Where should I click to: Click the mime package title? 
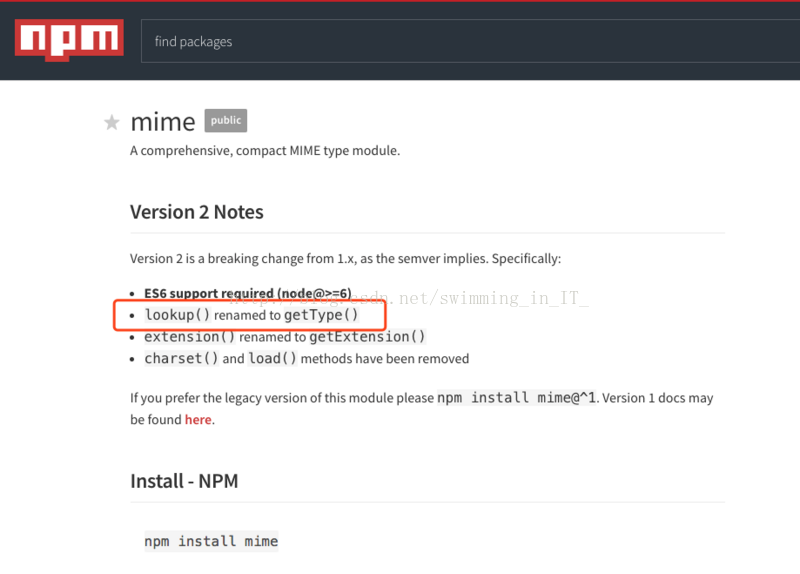tap(163, 122)
